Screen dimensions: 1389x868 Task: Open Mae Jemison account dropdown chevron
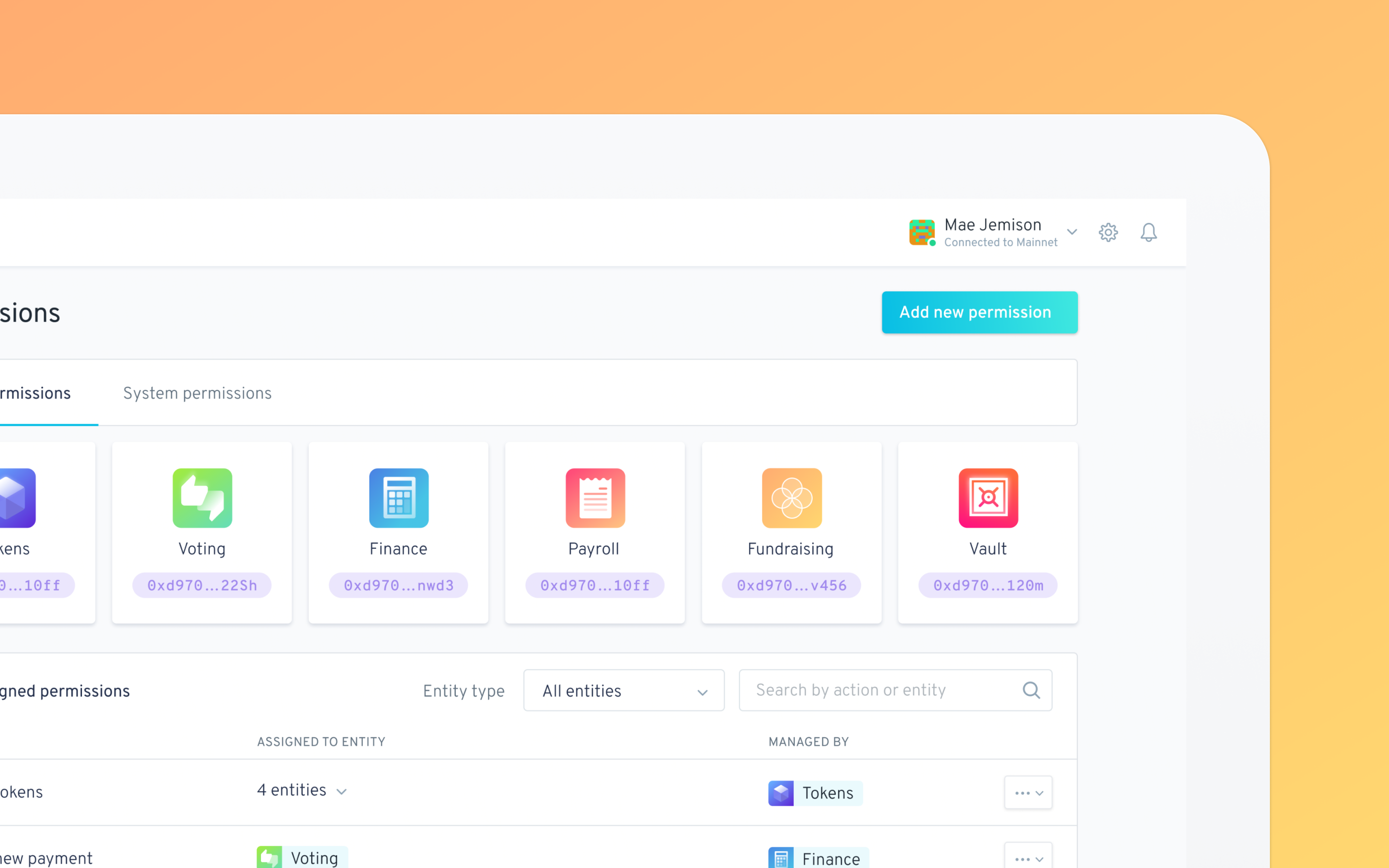point(1072,232)
